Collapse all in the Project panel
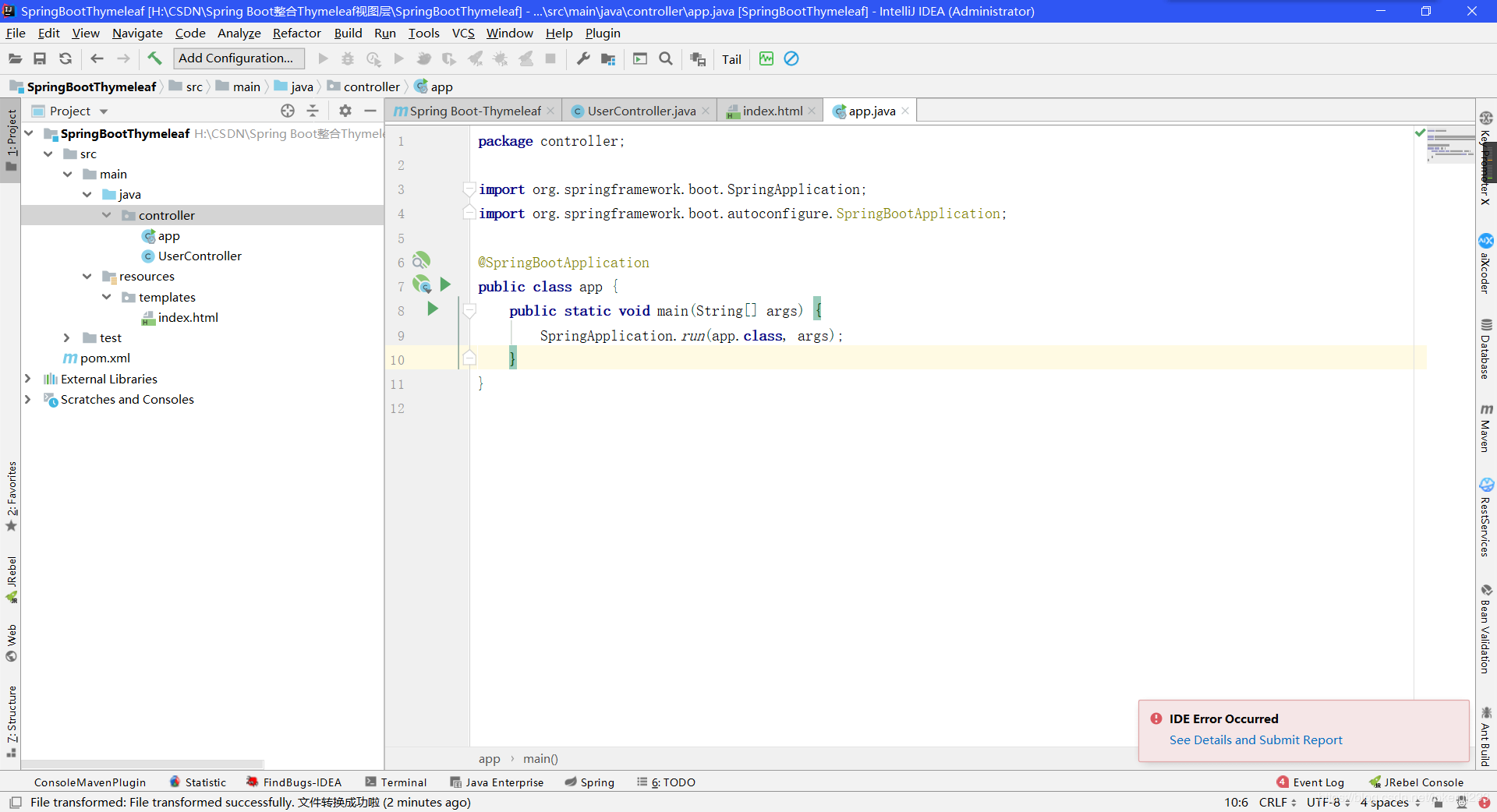 313,111
